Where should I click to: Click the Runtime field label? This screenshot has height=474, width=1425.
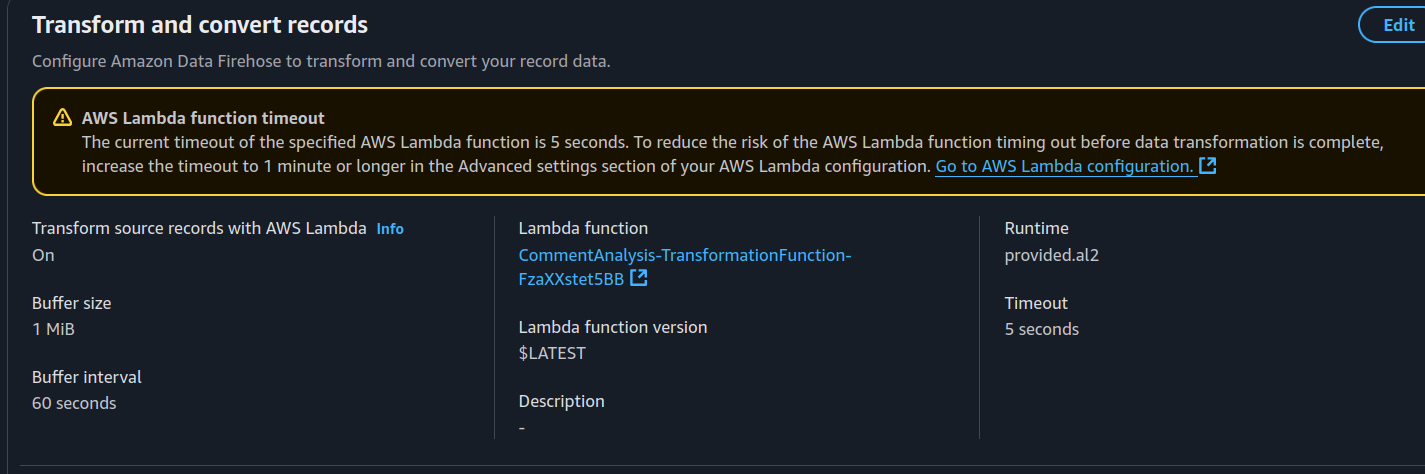tap(1036, 228)
